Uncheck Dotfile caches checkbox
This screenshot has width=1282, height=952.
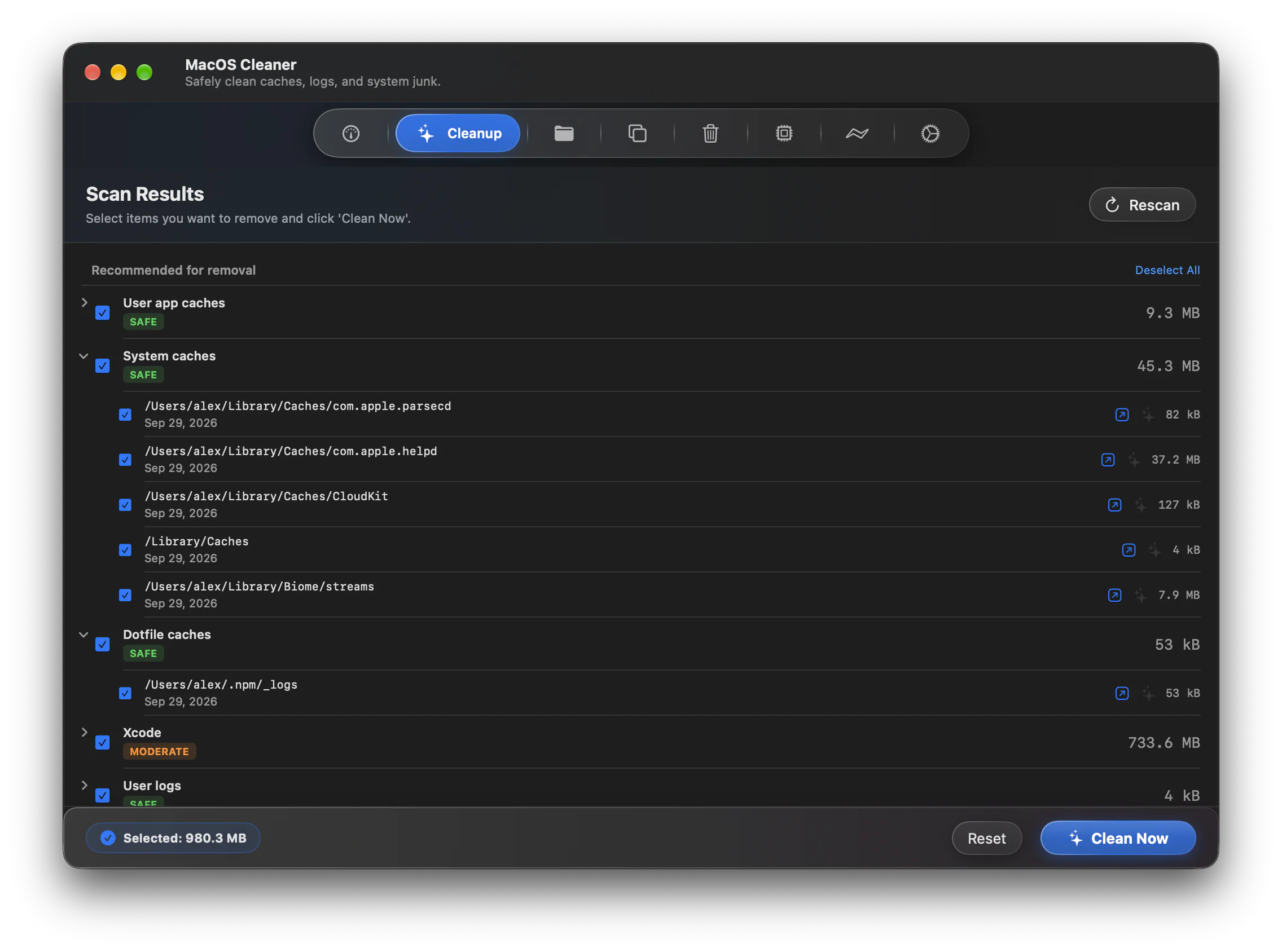[x=103, y=644]
